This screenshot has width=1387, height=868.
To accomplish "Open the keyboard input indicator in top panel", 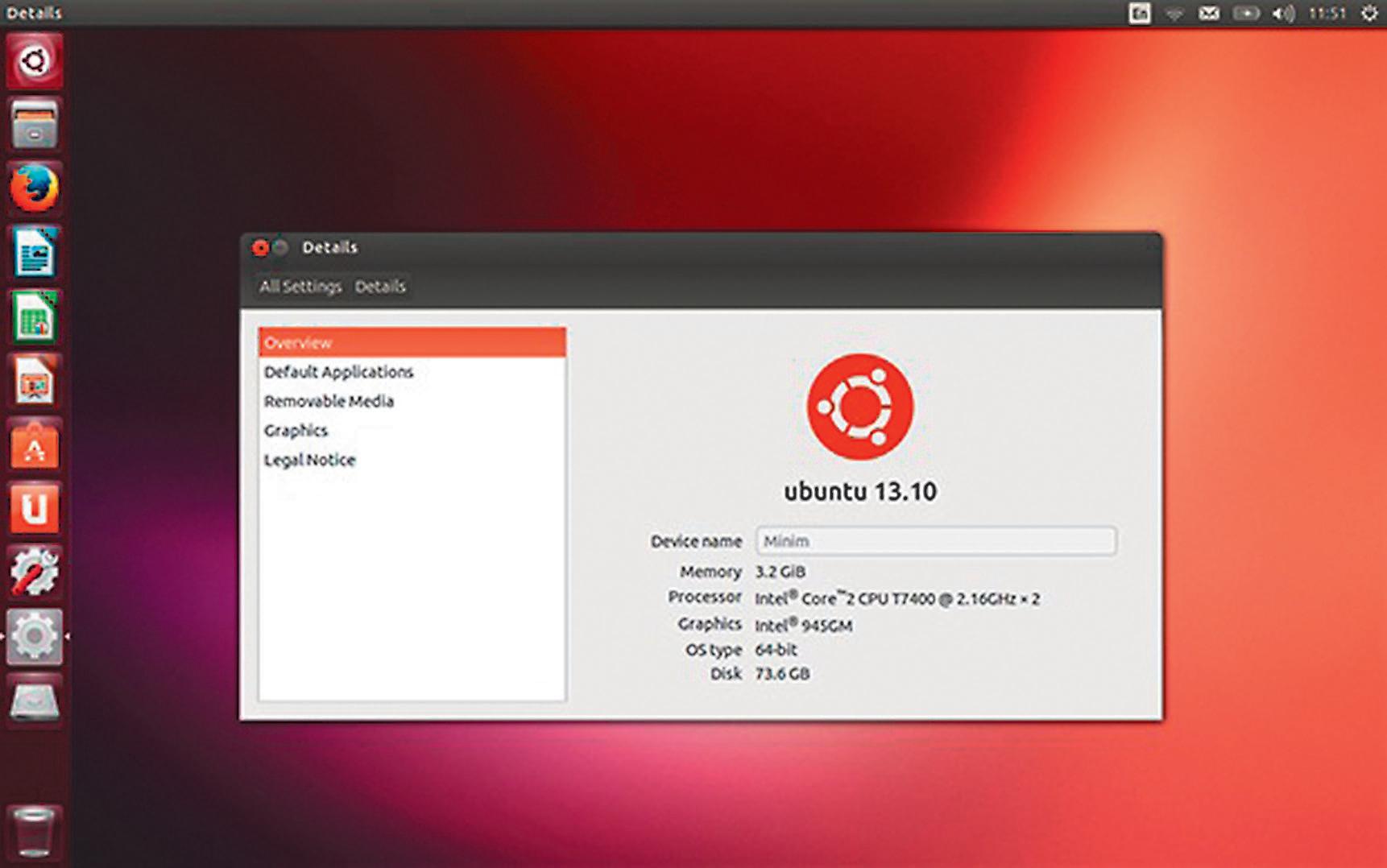I will click(1139, 13).
